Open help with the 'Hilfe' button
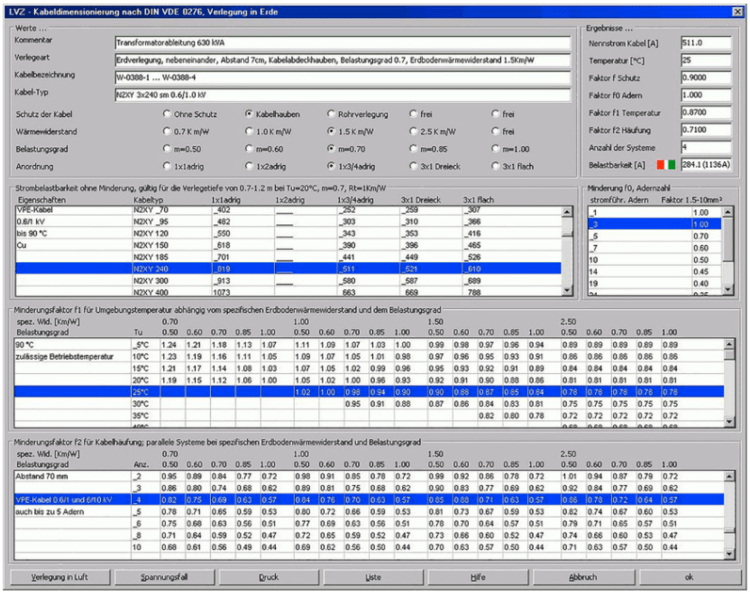Image resolution: width=750 pixels, height=595 pixels. [x=477, y=577]
